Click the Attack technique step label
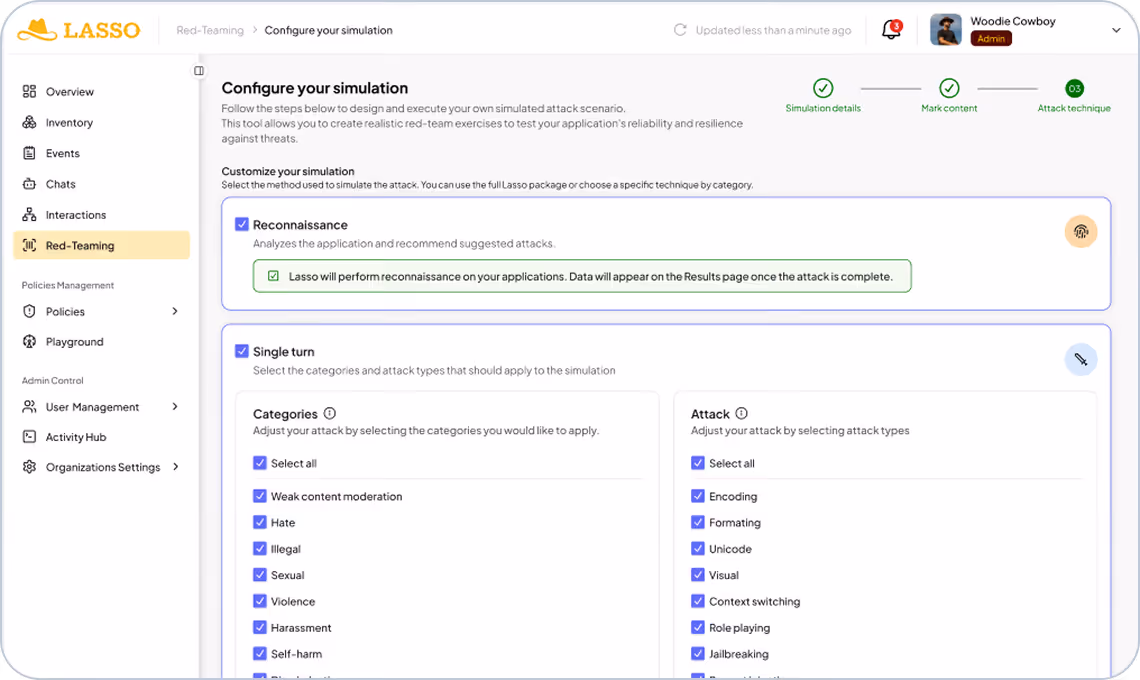This screenshot has height=680, width=1140. [1074, 108]
